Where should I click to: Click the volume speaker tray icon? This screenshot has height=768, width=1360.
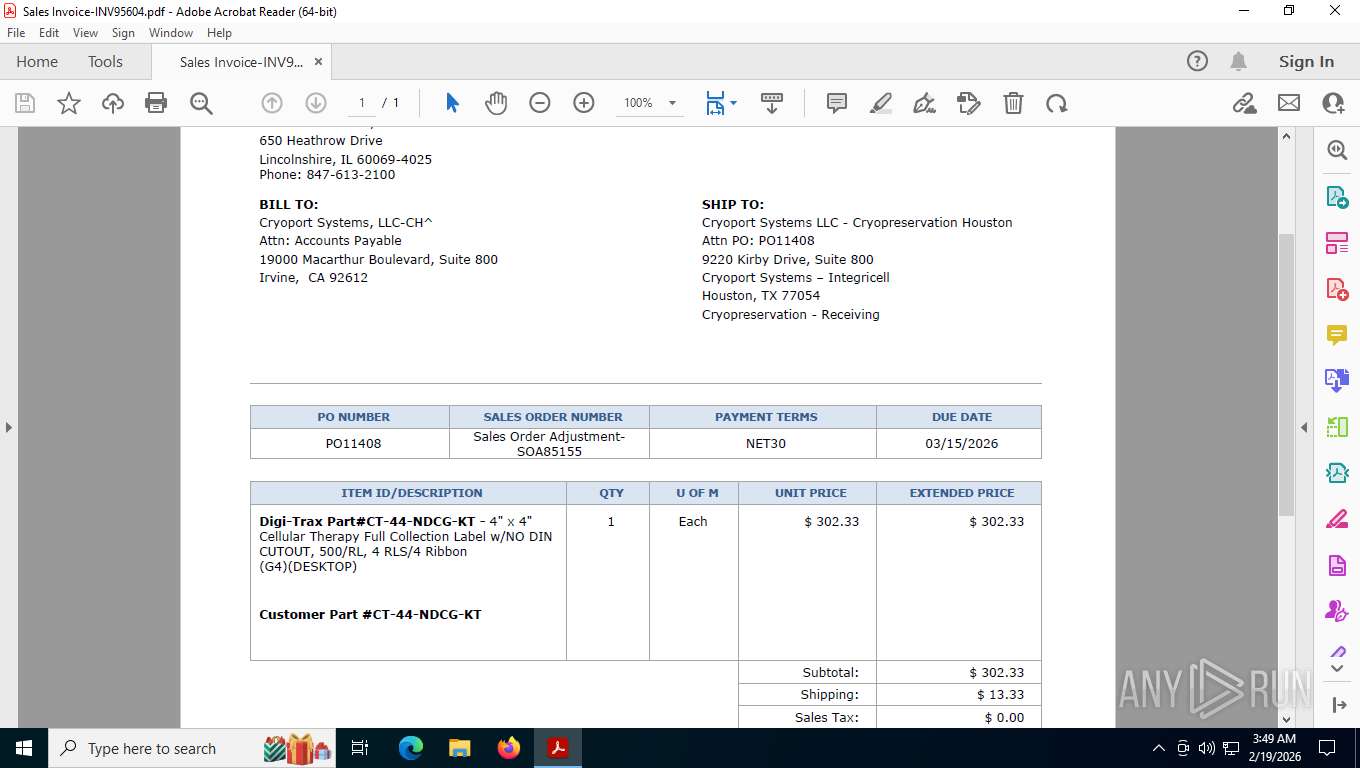click(1206, 748)
